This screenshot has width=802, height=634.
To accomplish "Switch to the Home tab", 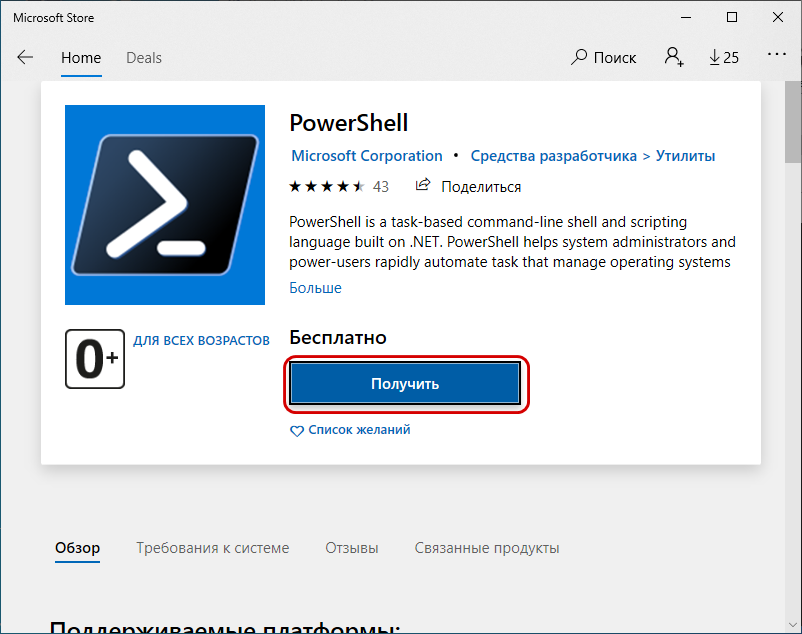I will click(81, 57).
